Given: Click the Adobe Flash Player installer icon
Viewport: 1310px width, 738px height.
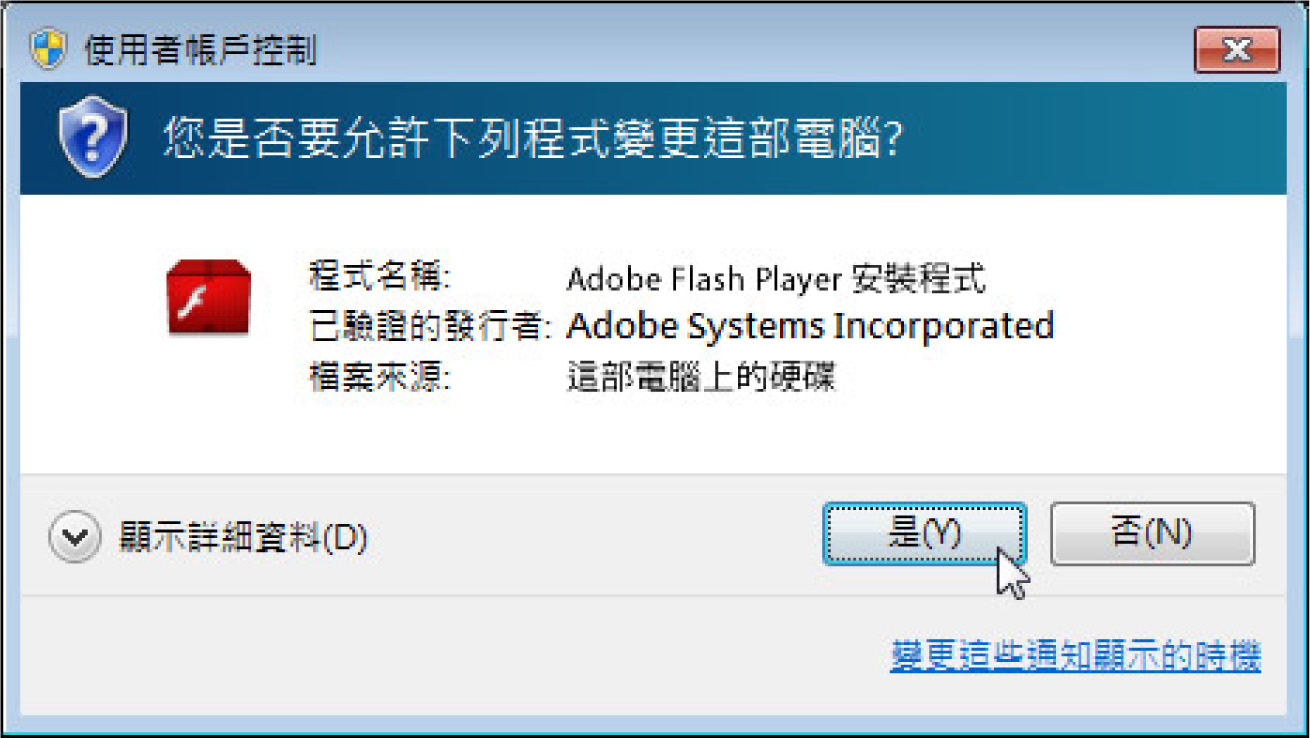Looking at the screenshot, I should point(208,296).
